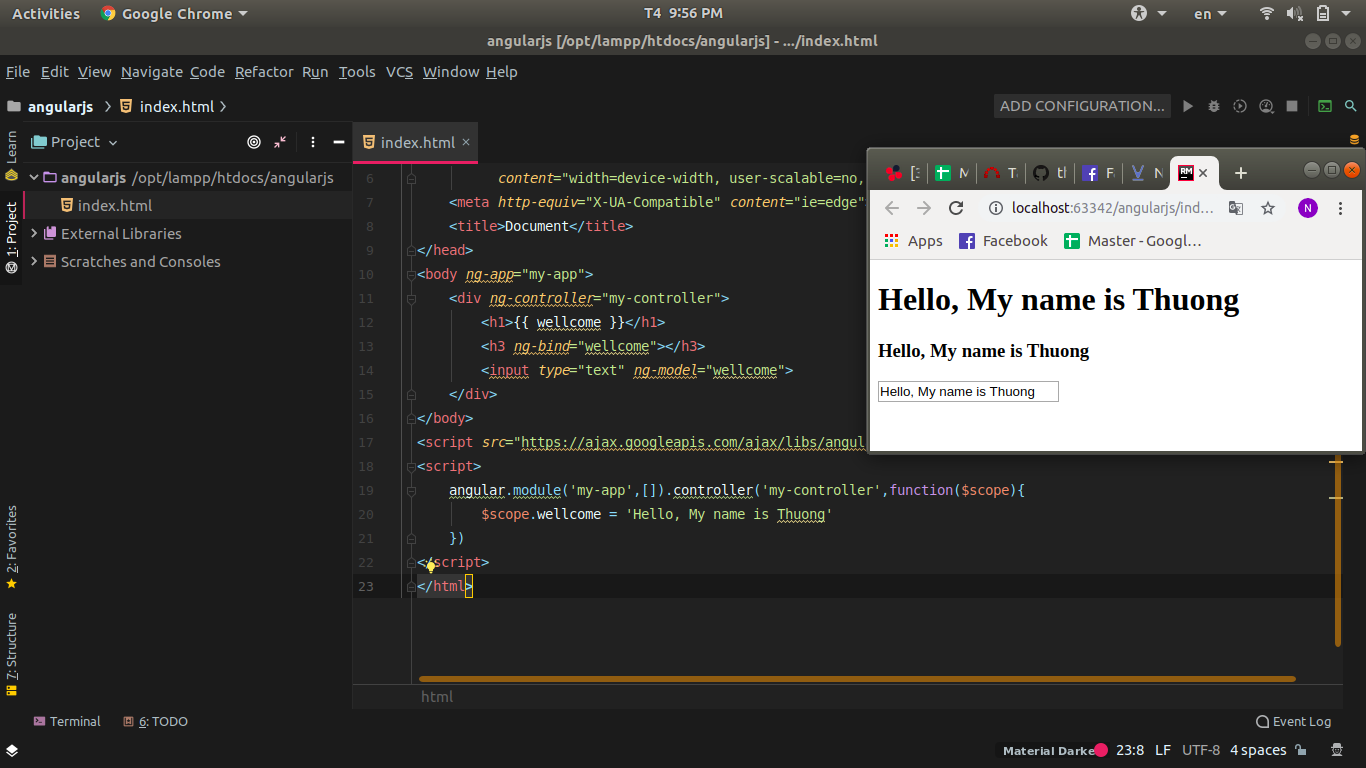Open Search Everywhere magnifier icon
Screen dimensions: 1366x768
(1351, 106)
